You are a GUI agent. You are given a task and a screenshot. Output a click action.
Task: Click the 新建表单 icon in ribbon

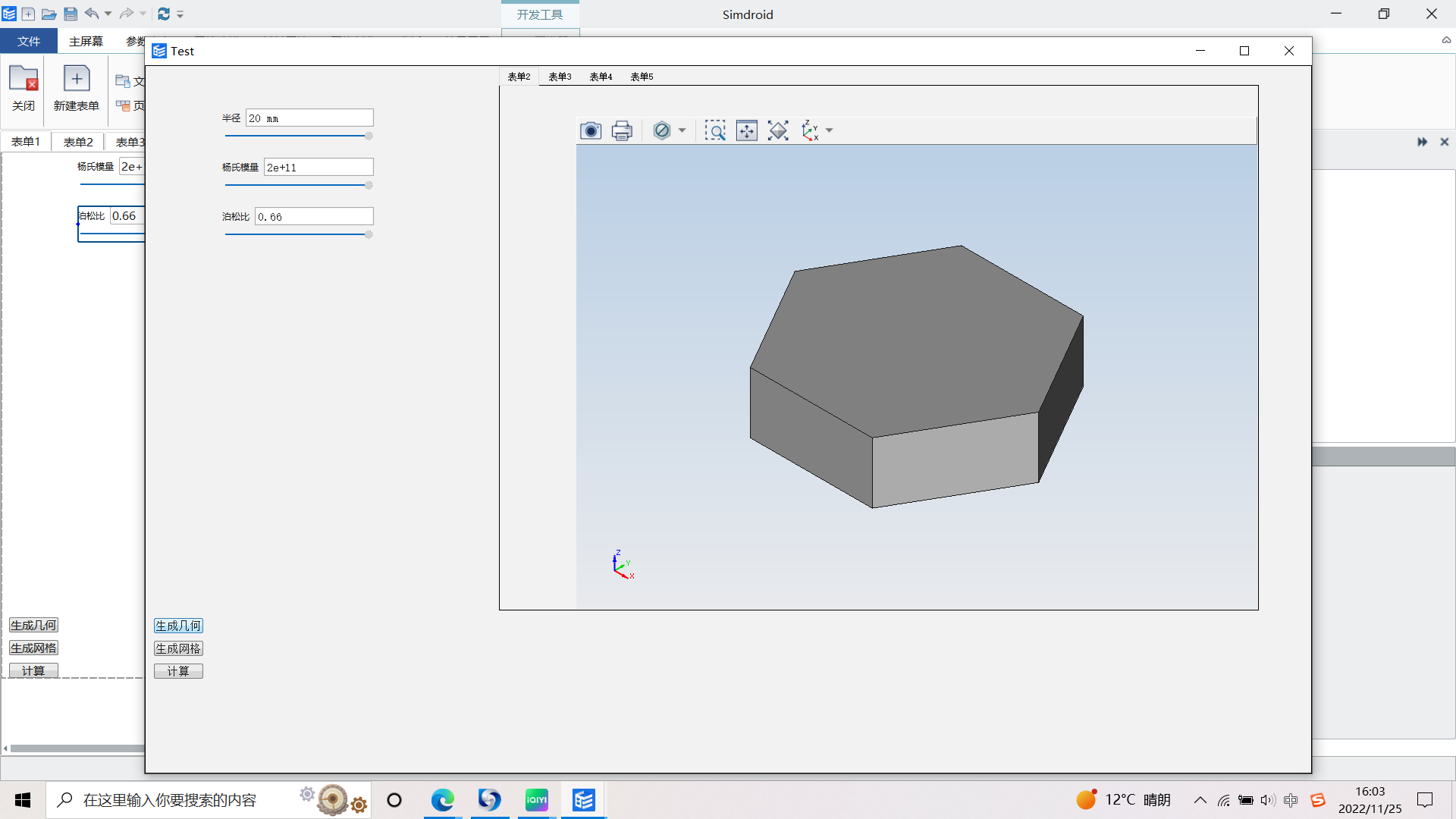pyautogui.click(x=77, y=78)
